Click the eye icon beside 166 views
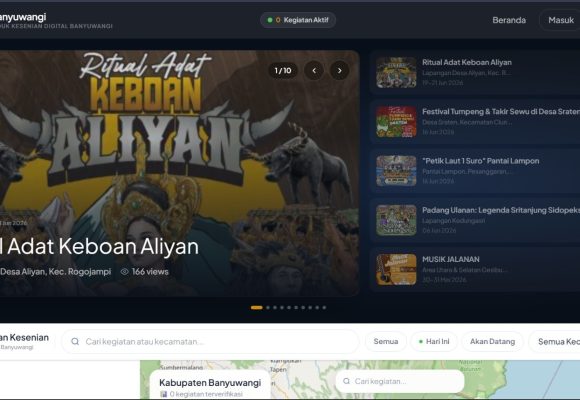Screen dimensions: 580x400 [125, 272]
